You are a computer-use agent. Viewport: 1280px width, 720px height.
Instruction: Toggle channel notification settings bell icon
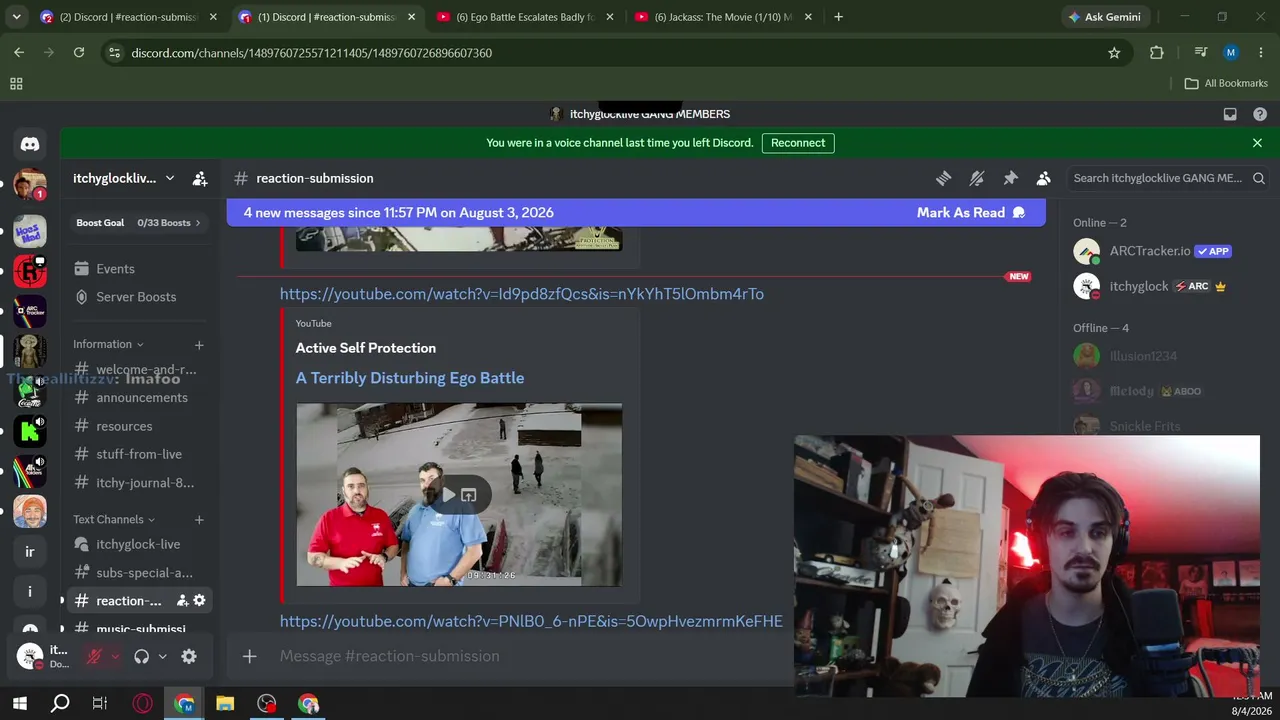pyautogui.click(x=977, y=178)
